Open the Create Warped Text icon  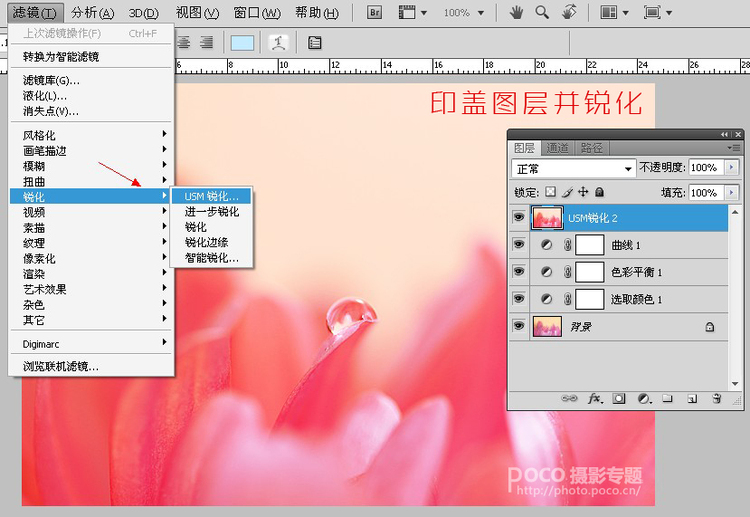[x=279, y=43]
